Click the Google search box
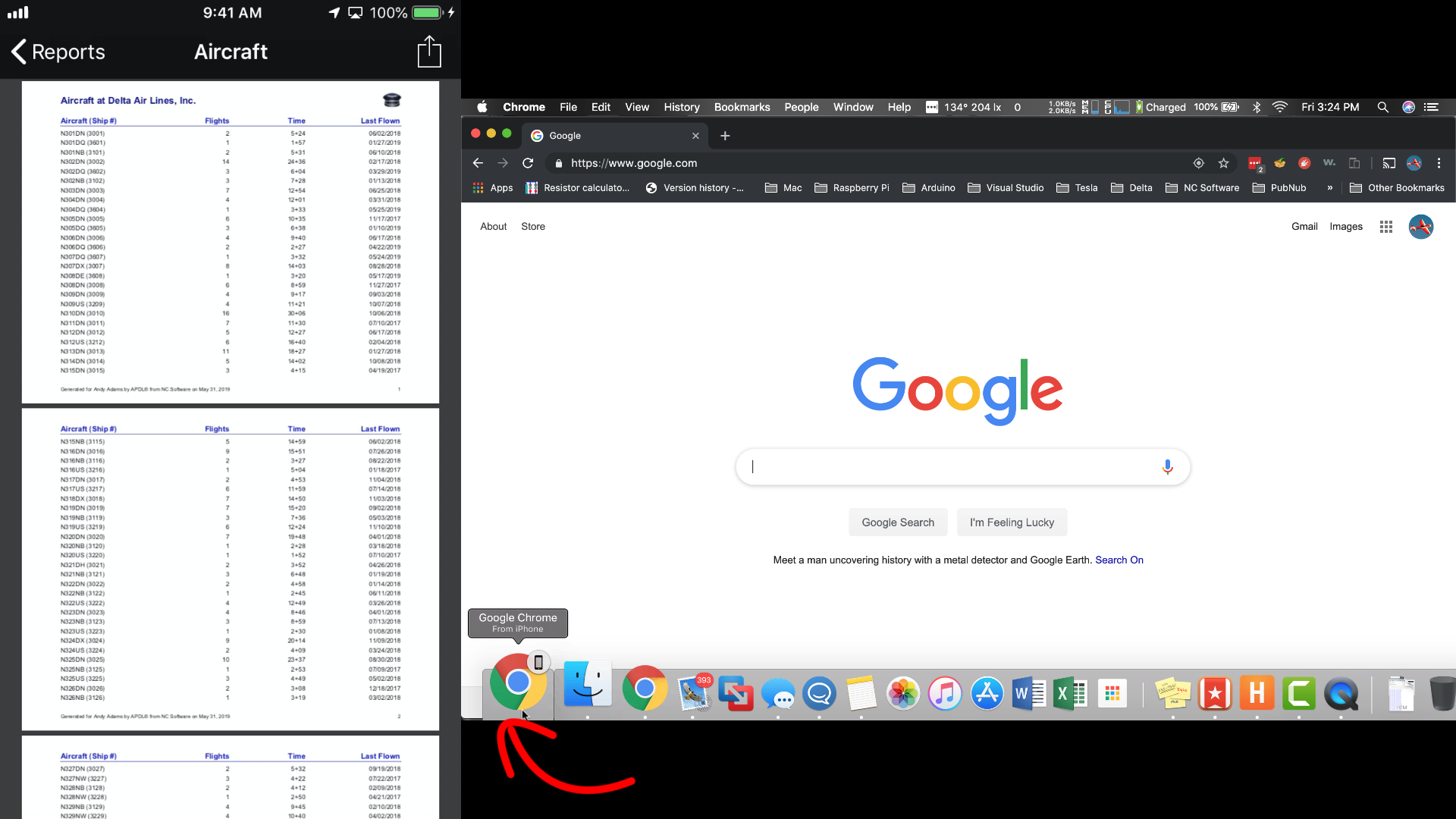 [x=963, y=467]
